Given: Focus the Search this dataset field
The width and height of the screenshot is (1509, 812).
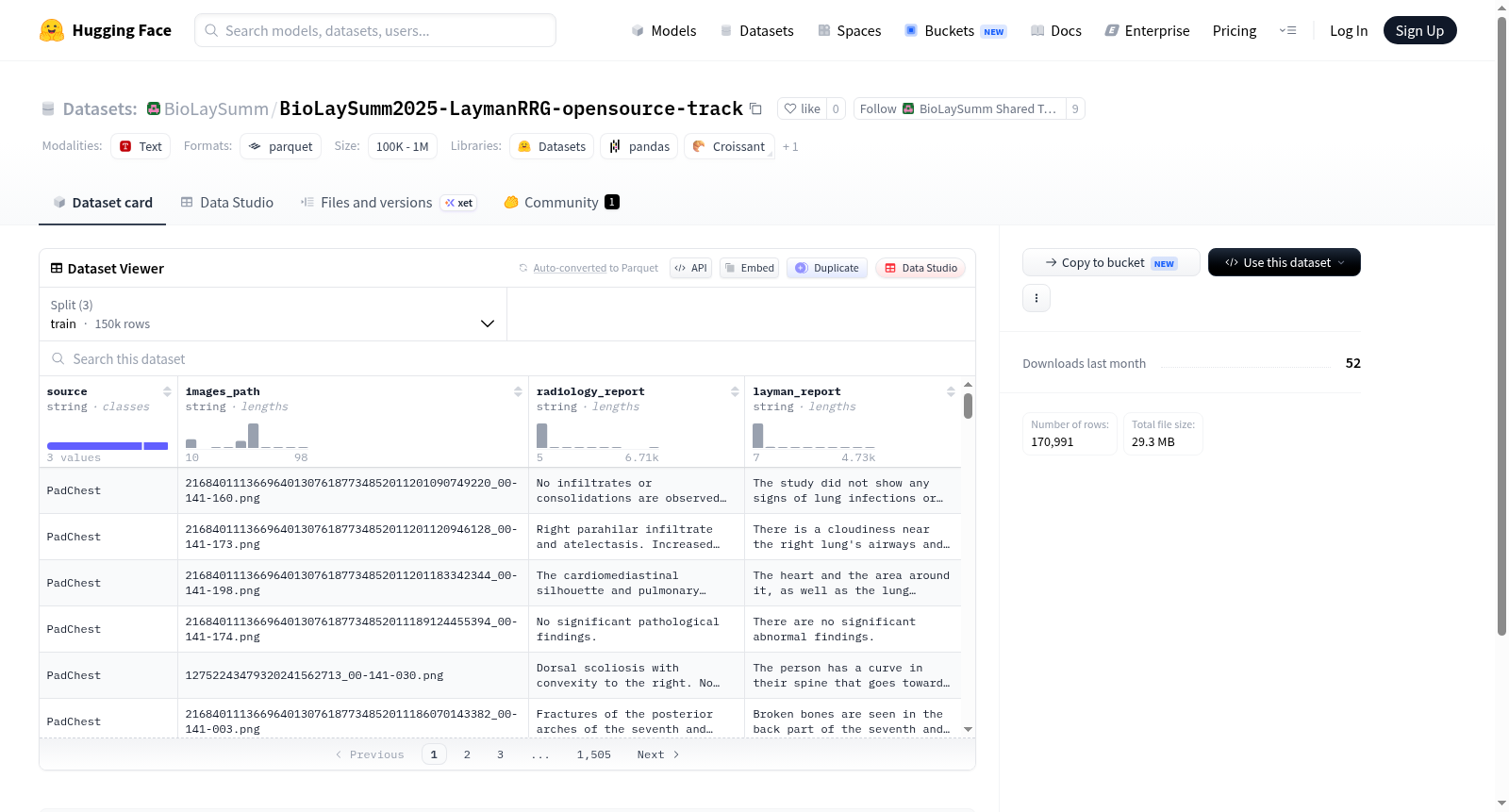Looking at the screenshot, I should pos(507,359).
